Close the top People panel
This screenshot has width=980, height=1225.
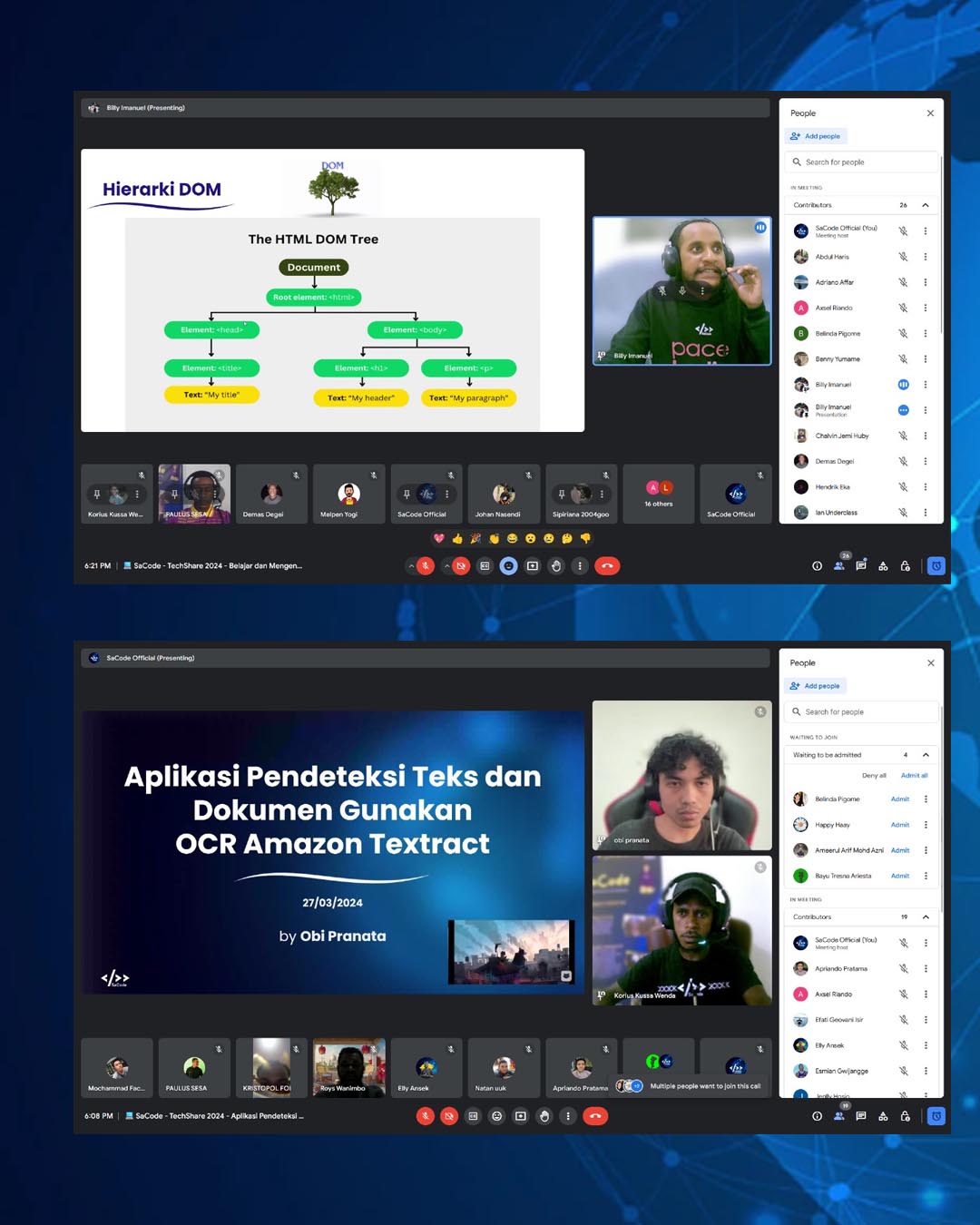click(930, 113)
